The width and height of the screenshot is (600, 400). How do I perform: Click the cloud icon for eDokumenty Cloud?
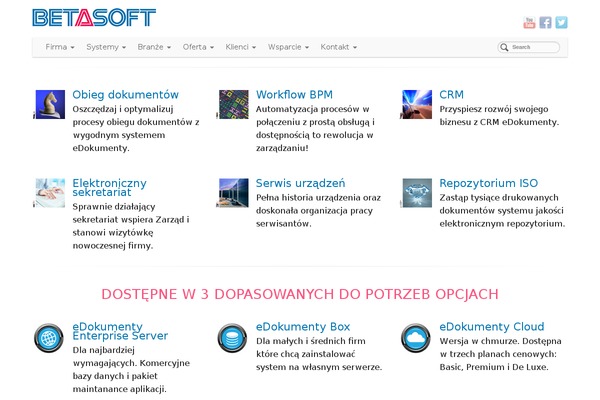click(416, 338)
